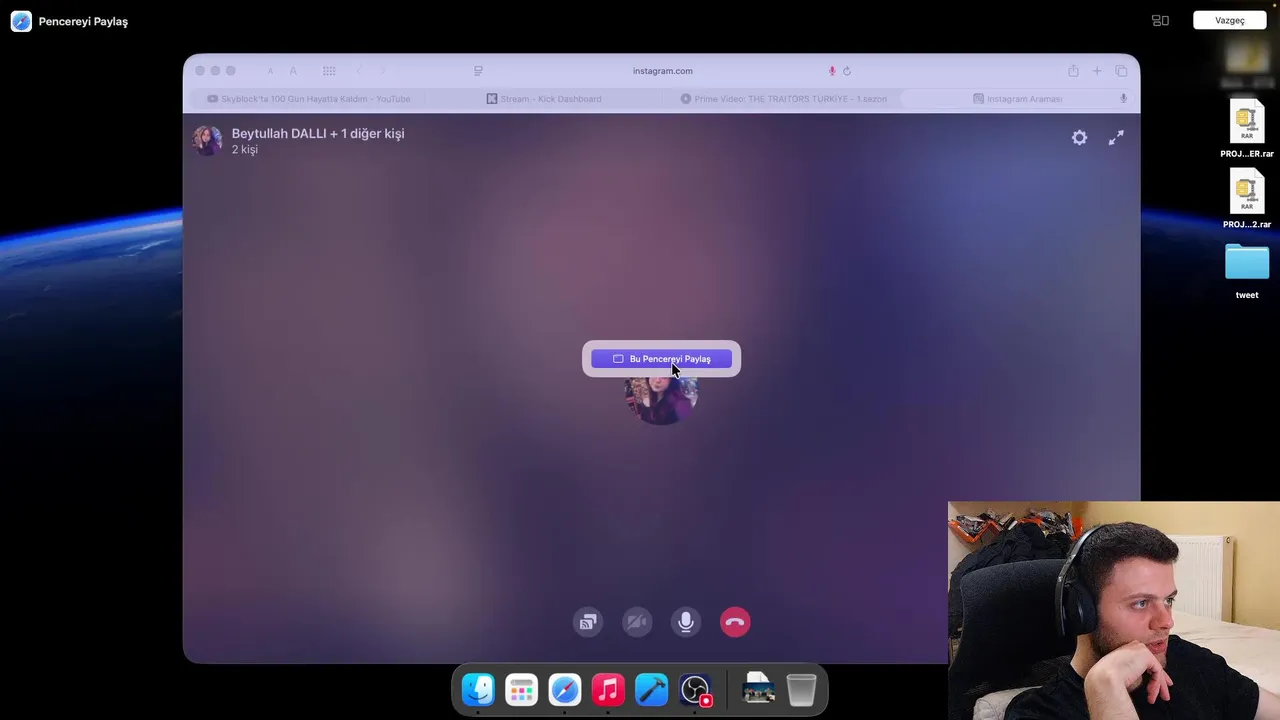
Task: Click the audio icon on the Instagram tab
Action: pos(1123,99)
